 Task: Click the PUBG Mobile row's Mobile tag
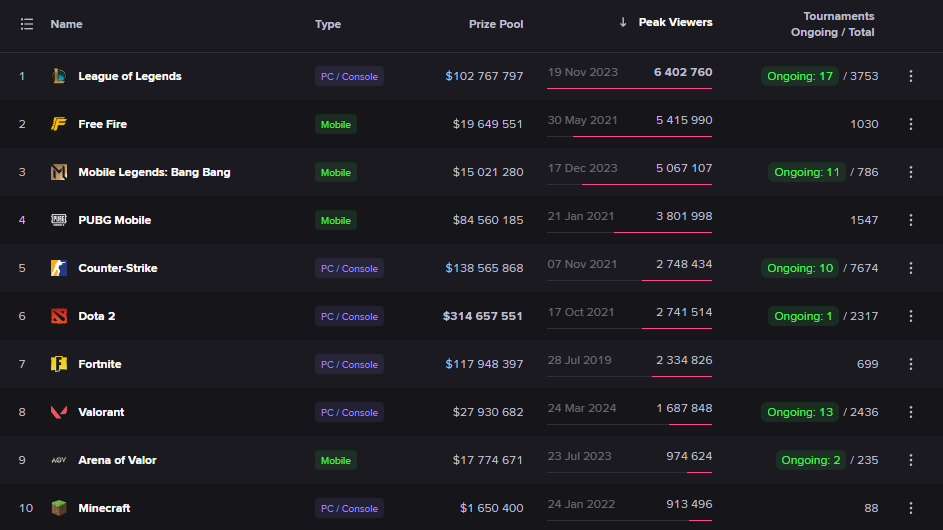336,220
